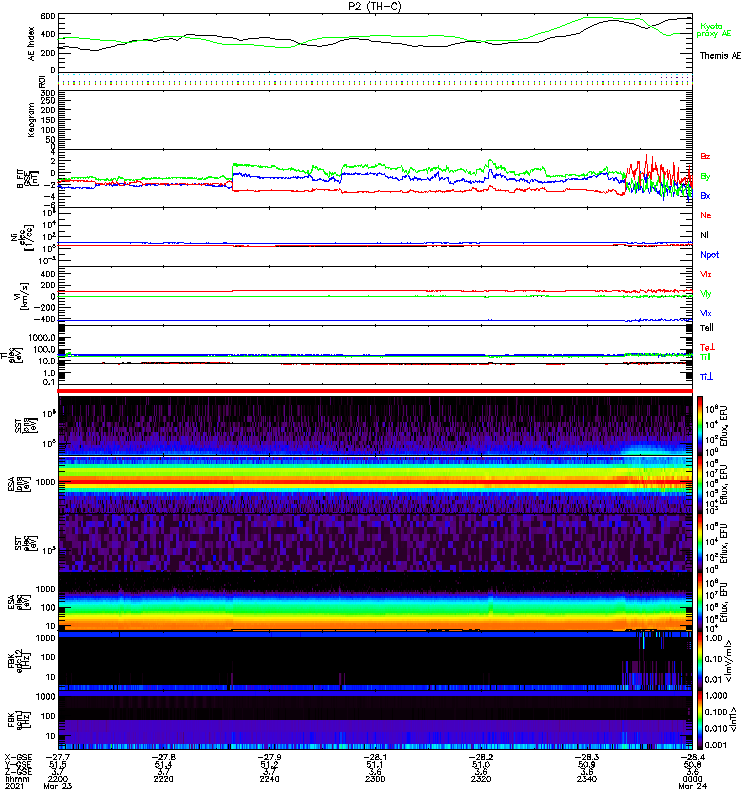This screenshot has height=800, width=750.
Task: Select the "-27.9" X-GSE position value
Action: pos(269,757)
